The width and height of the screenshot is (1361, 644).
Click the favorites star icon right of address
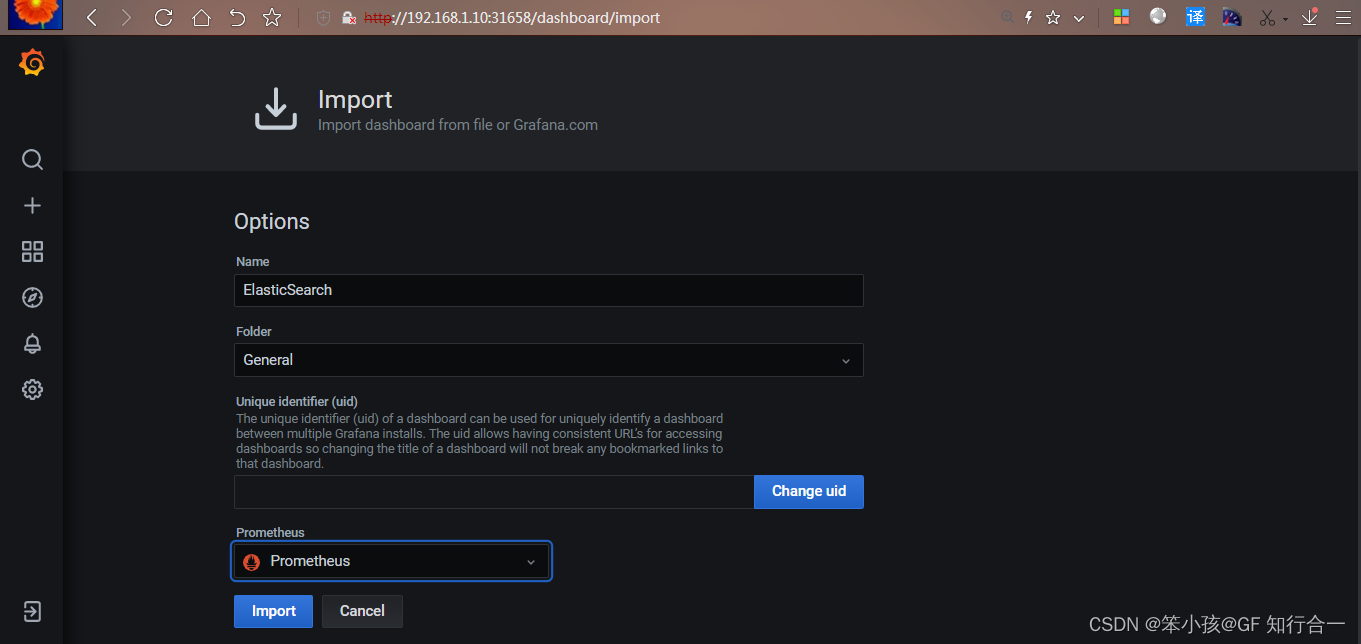click(1053, 18)
